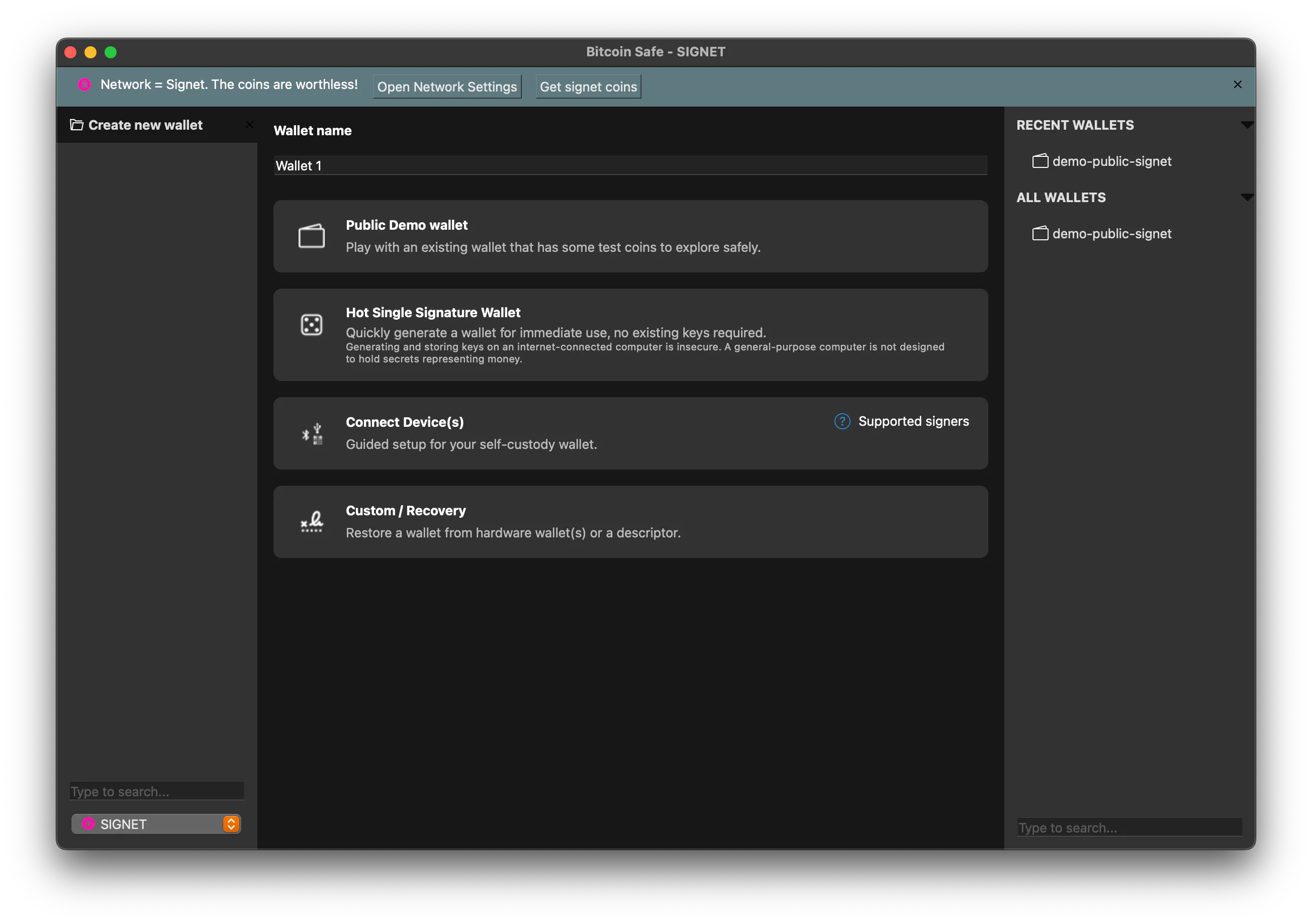Focus the right wallets panel search field
The width and height of the screenshot is (1312, 924).
click(x=1129, y=827)
